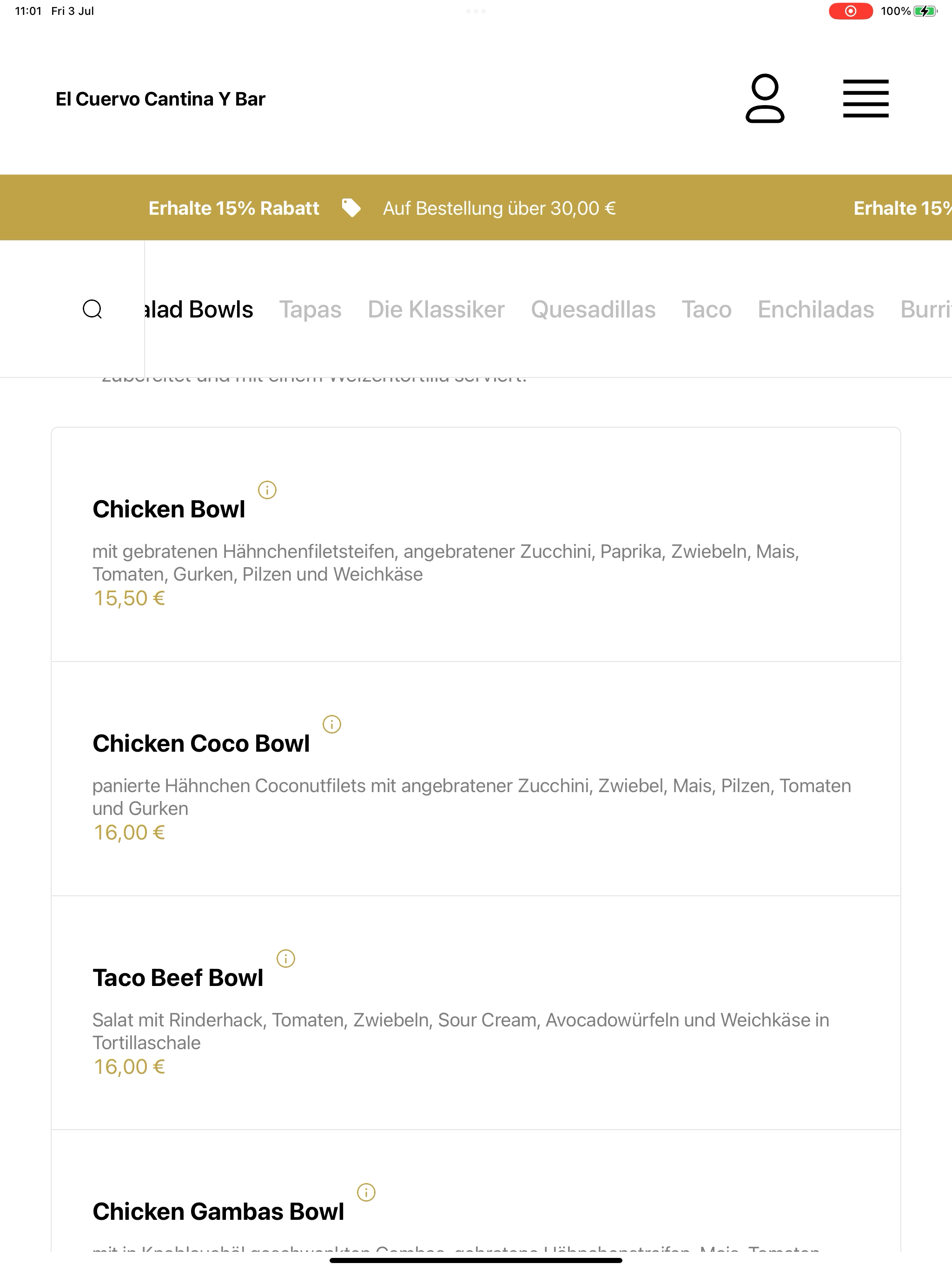952x1270 pixels.
Task: Show info for Chicken Coco Bowl
Action: pos(332,724)
